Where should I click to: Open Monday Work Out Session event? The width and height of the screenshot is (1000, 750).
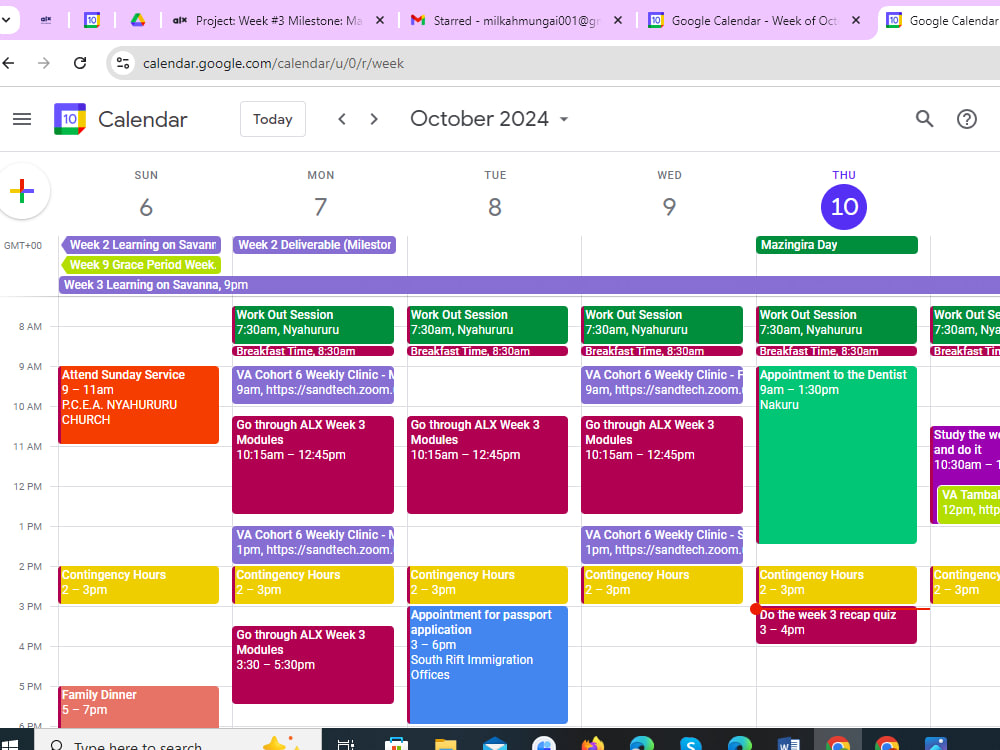pos(313,325)
